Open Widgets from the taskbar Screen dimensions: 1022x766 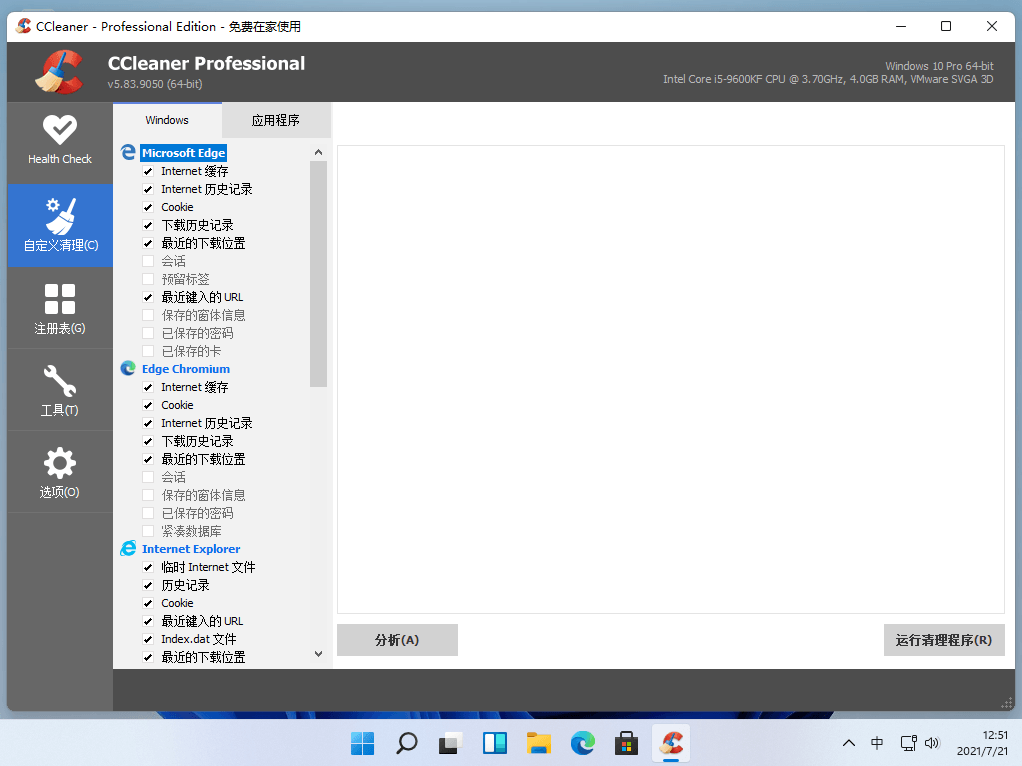click(x=495, y=743)
